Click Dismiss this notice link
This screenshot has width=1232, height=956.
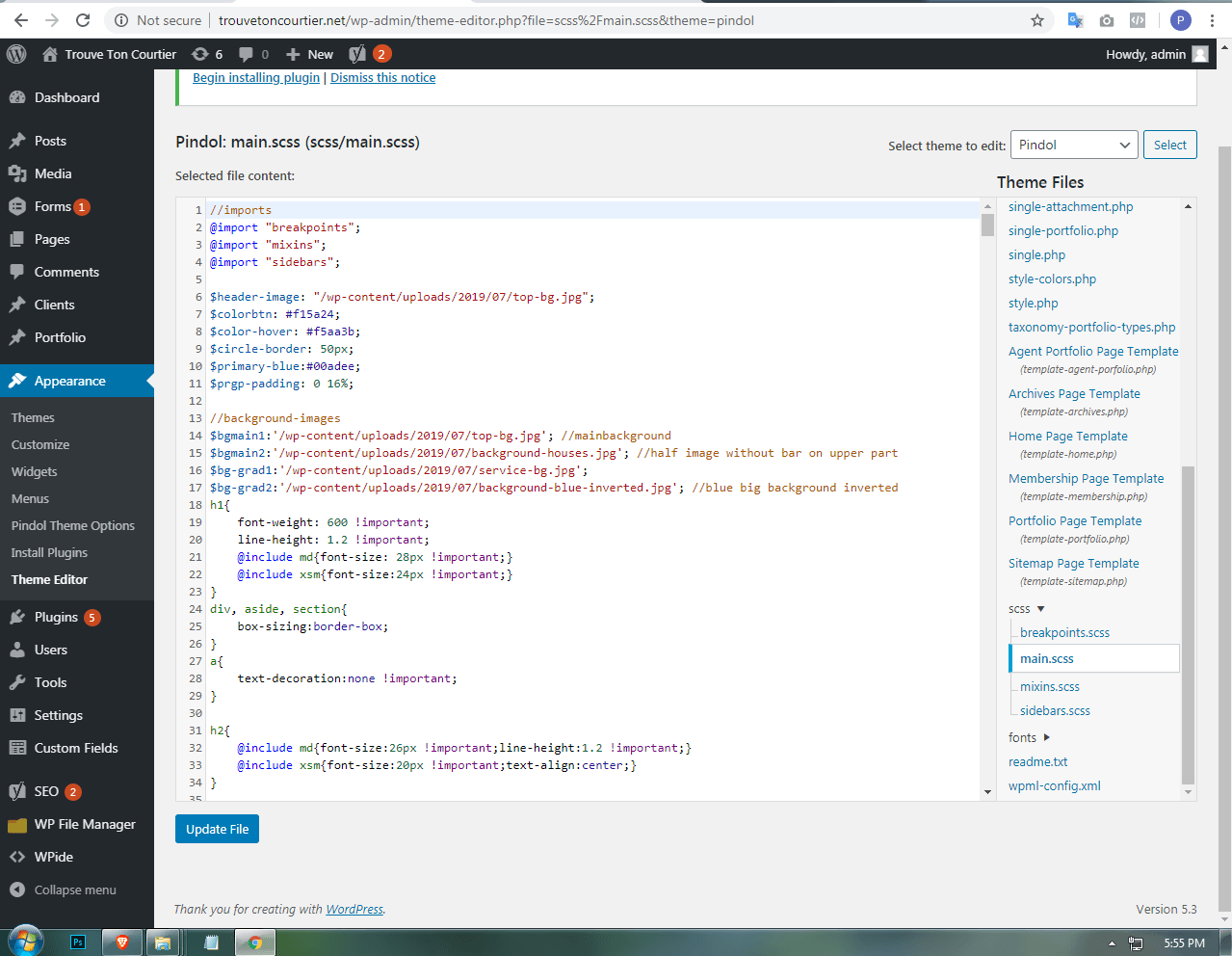point(382,77)
